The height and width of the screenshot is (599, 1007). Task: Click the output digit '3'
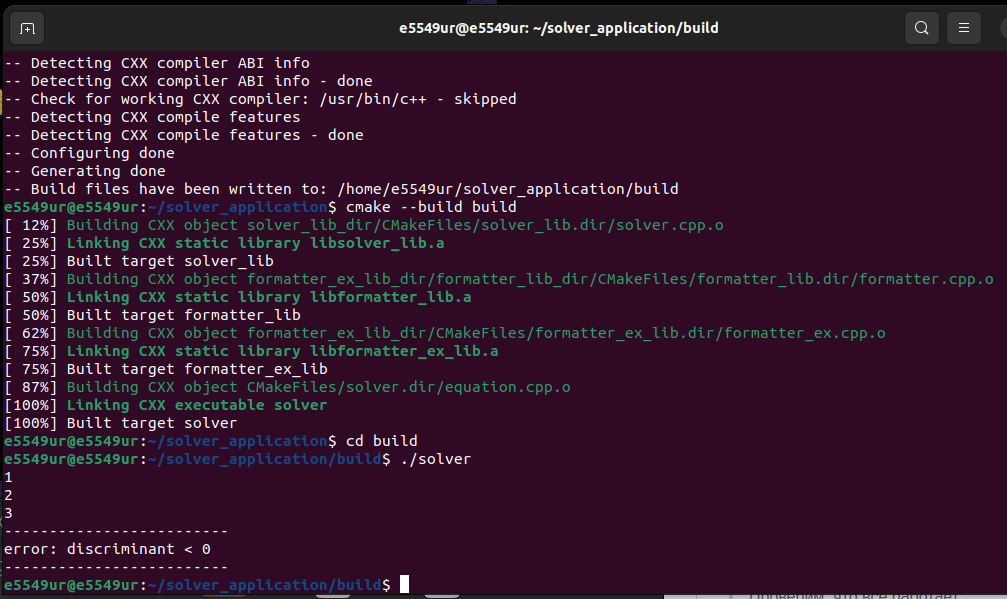click(7, 512)
